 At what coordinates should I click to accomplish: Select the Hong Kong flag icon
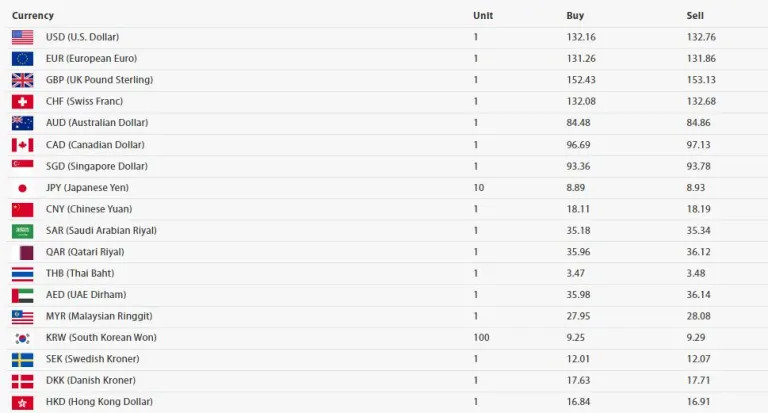click(x=23, y=403)
